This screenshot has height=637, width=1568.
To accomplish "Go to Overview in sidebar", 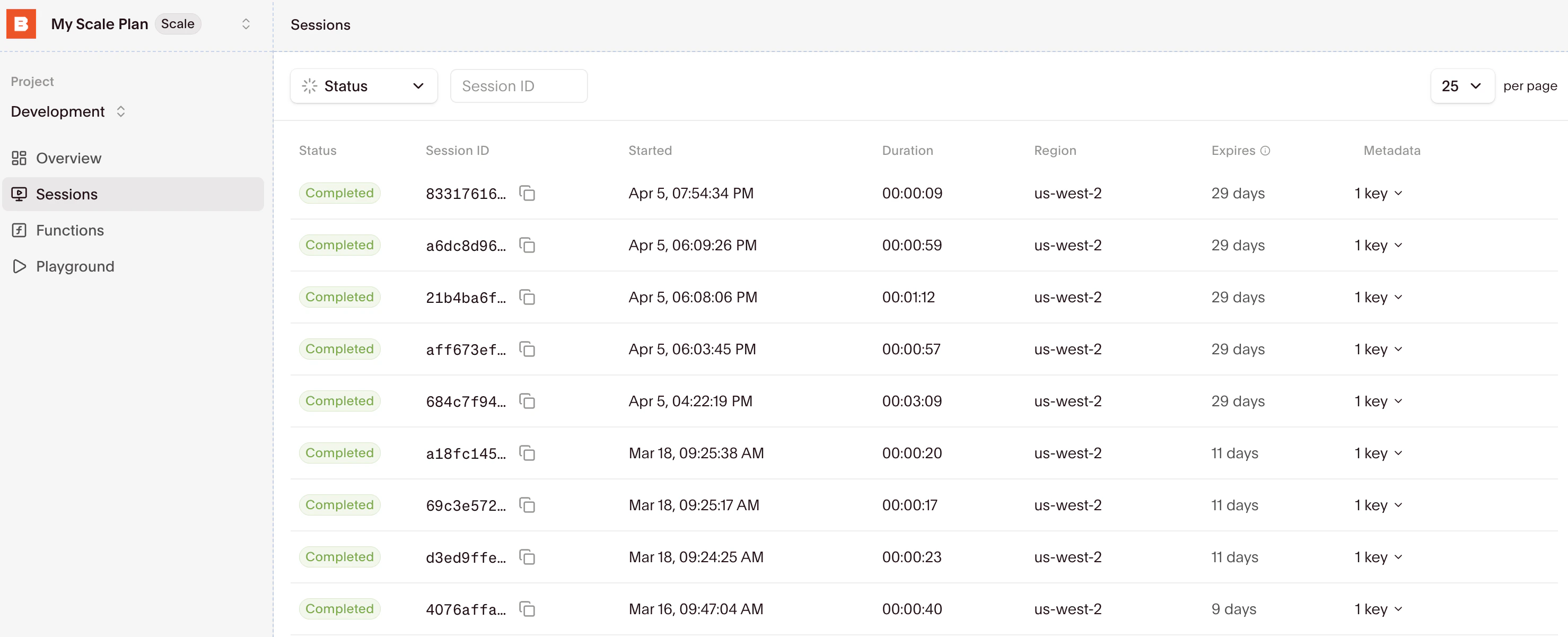I will [x=68, y=159].
